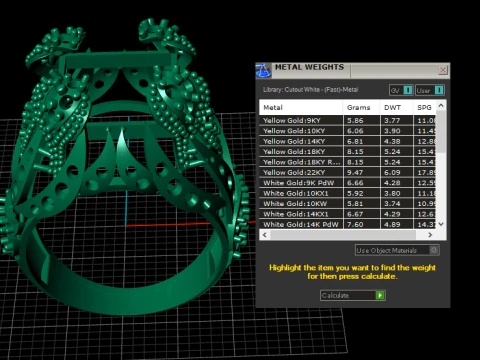Click the horizontal scrollbar track
Viewport: 480px width, 360px height.
343,235
